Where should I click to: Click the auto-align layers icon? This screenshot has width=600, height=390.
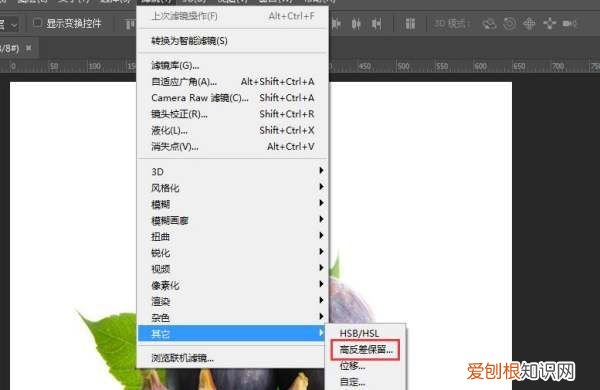(x=410, y=24)
